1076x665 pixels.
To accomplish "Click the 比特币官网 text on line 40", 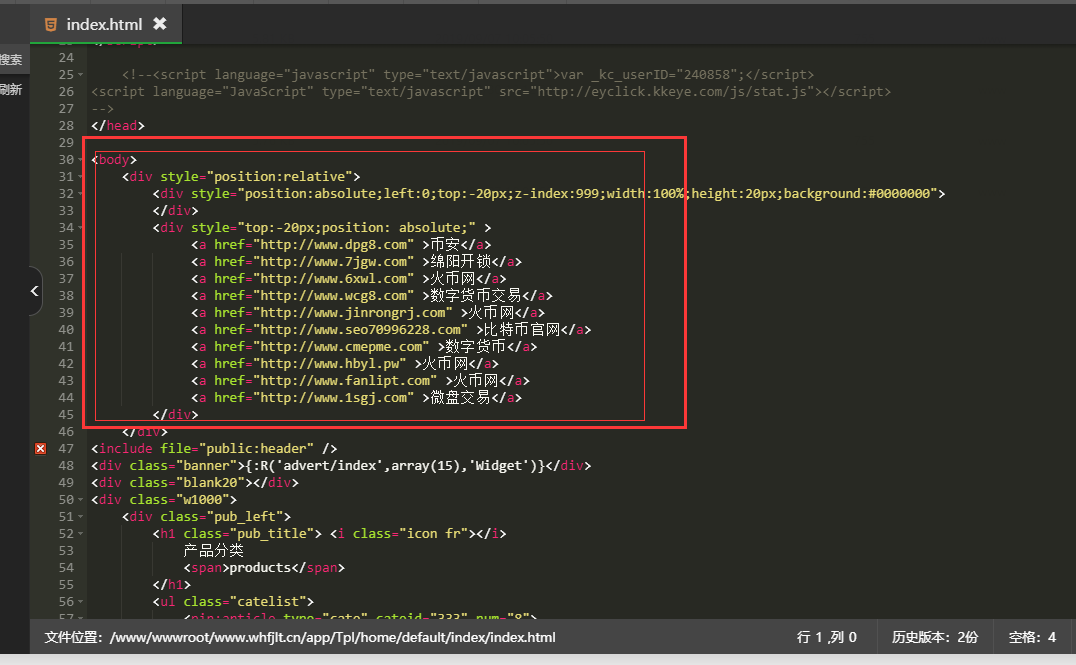I will (x=522, y=329).
